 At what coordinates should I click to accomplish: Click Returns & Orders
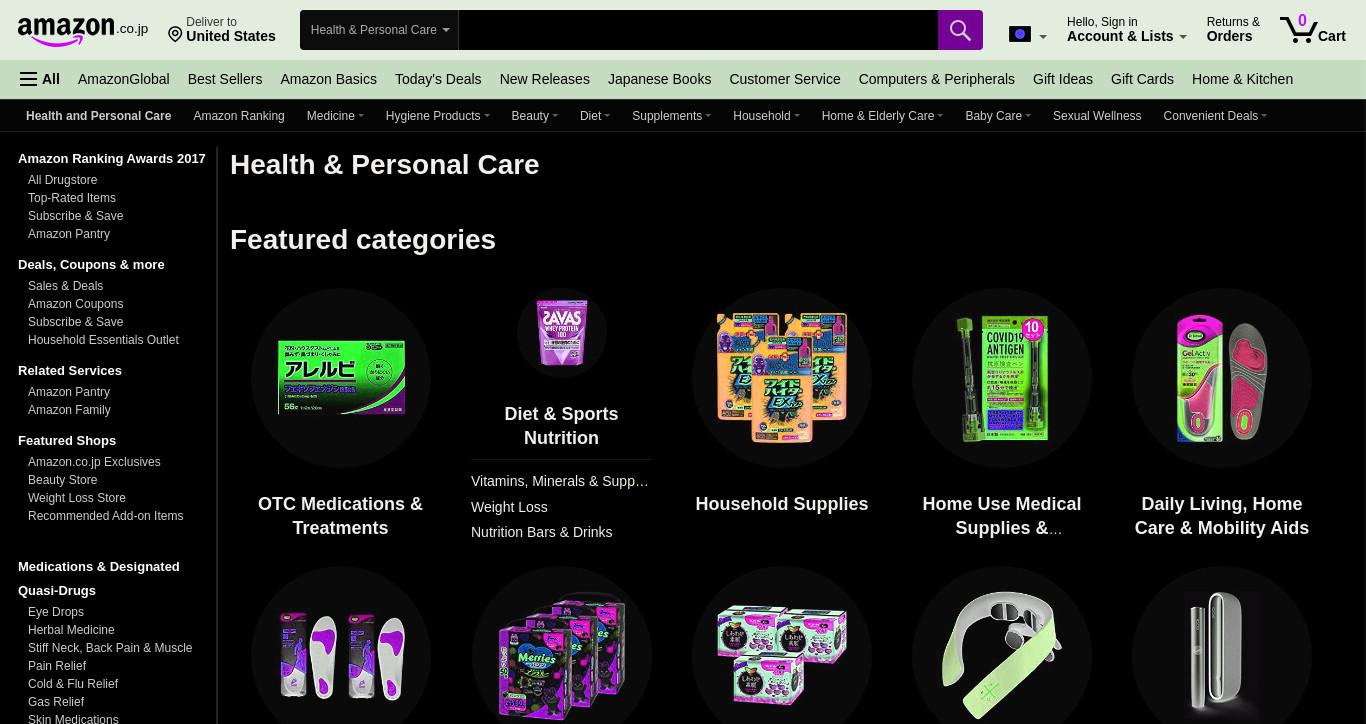(1233, 29)
